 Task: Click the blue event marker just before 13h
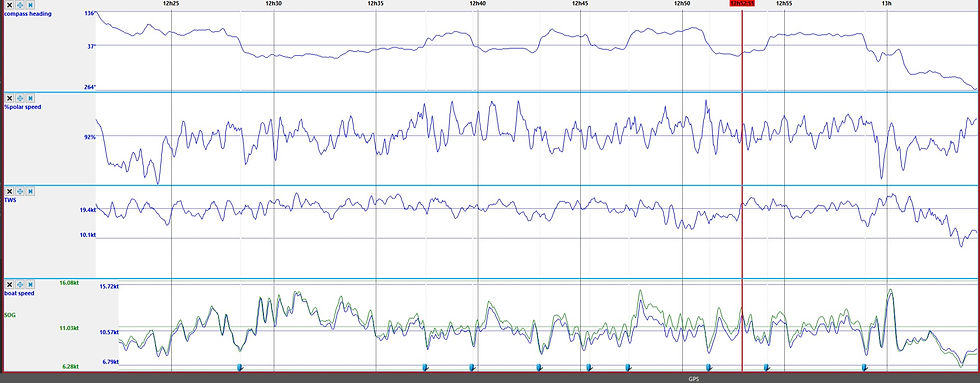click(x=865, y=367)
